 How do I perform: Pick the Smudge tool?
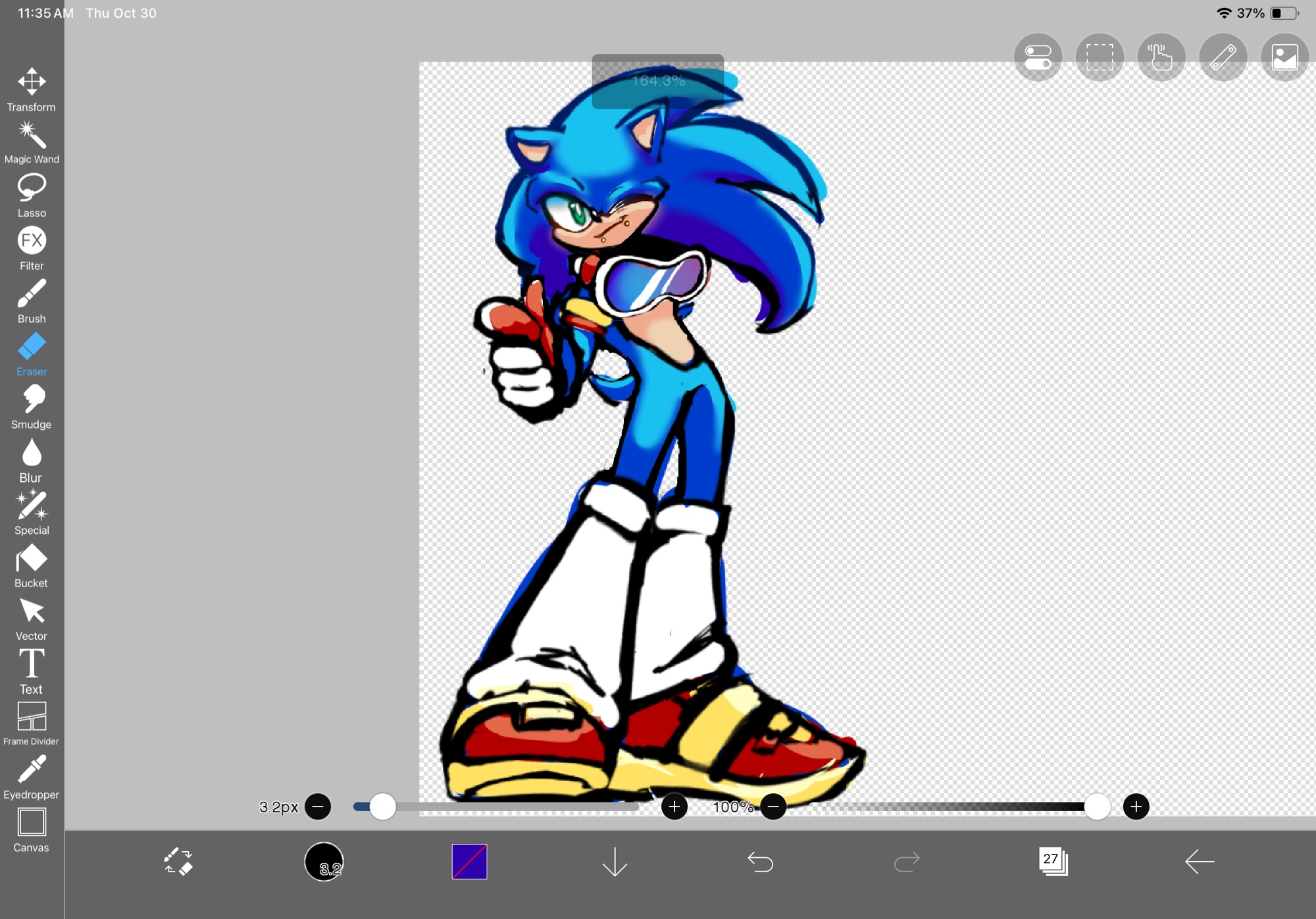click(32, 407)
